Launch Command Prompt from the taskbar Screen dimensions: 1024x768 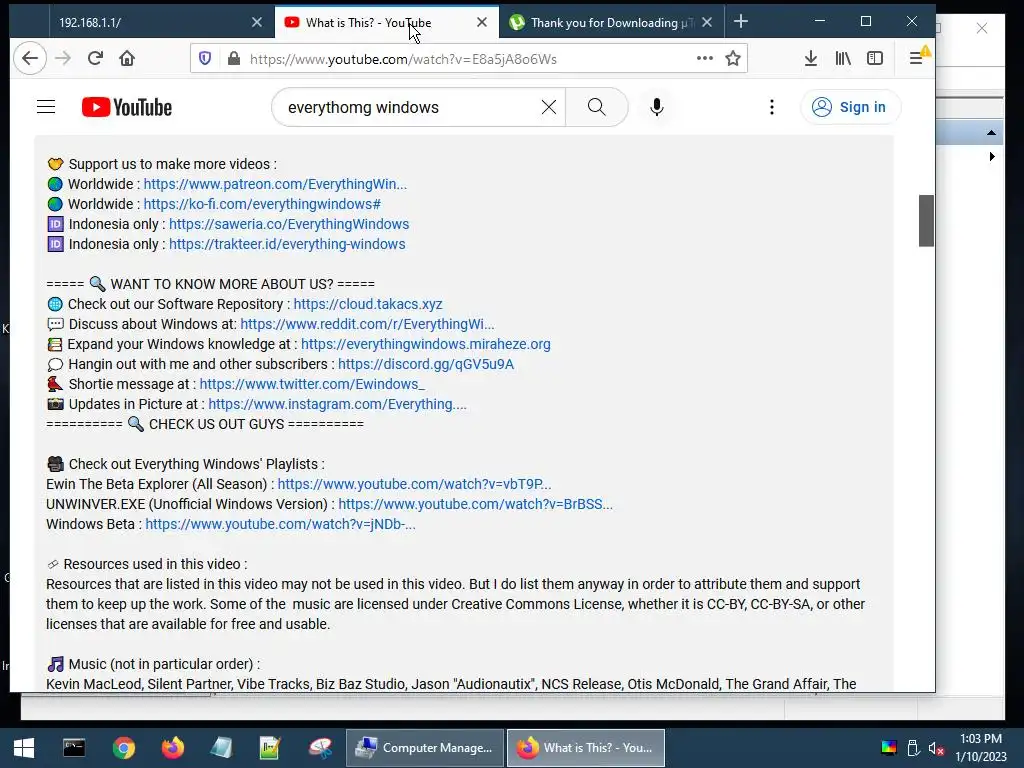click(74, 748)
